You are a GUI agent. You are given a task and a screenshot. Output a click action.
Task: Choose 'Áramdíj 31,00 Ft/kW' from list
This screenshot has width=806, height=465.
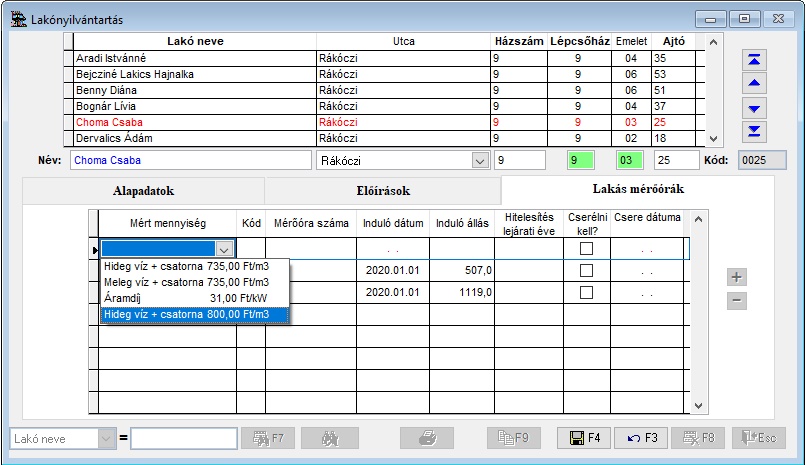(194, 298)
